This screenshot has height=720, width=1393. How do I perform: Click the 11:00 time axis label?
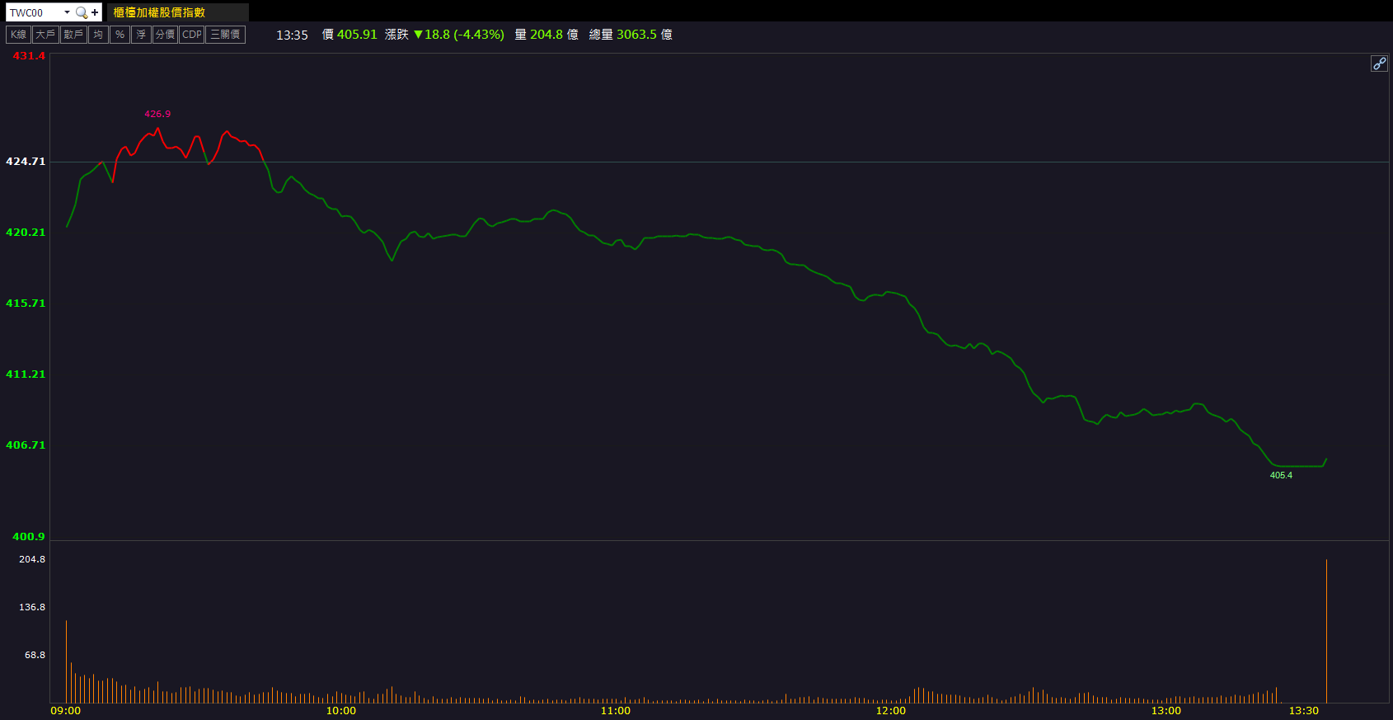tap(616, 711)
